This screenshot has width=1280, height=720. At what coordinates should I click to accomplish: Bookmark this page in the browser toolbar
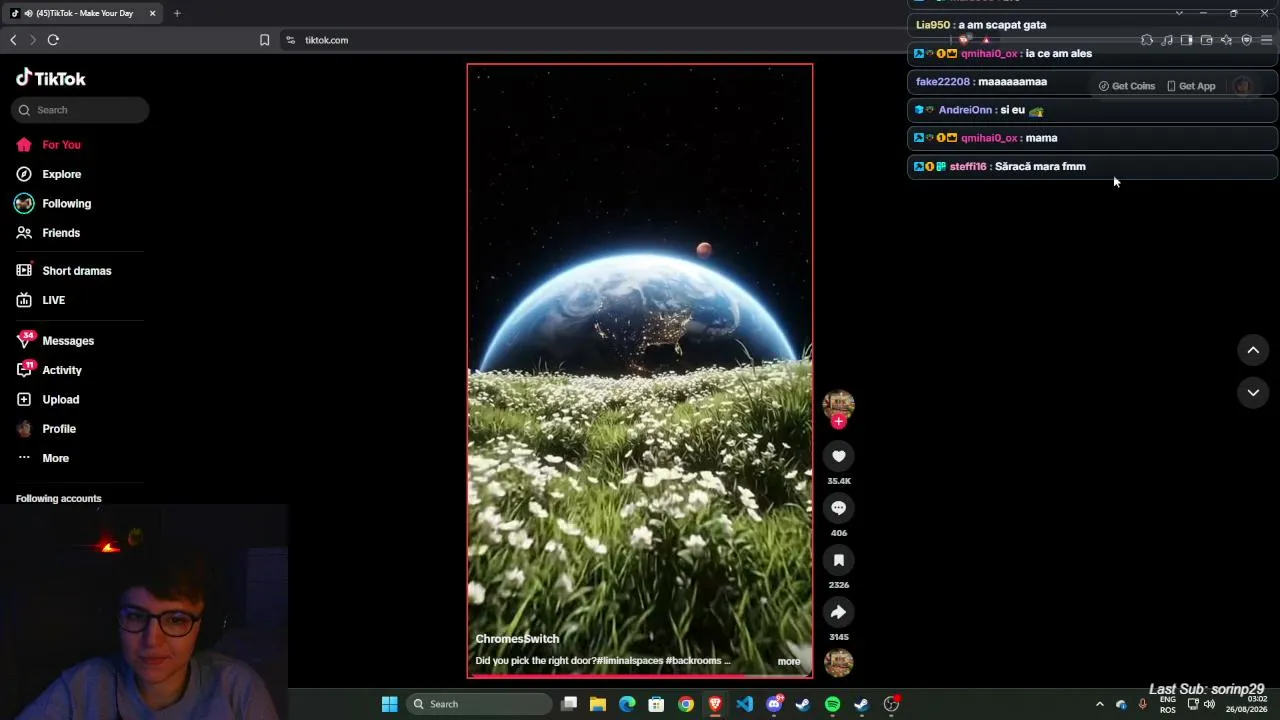[264, 40]
